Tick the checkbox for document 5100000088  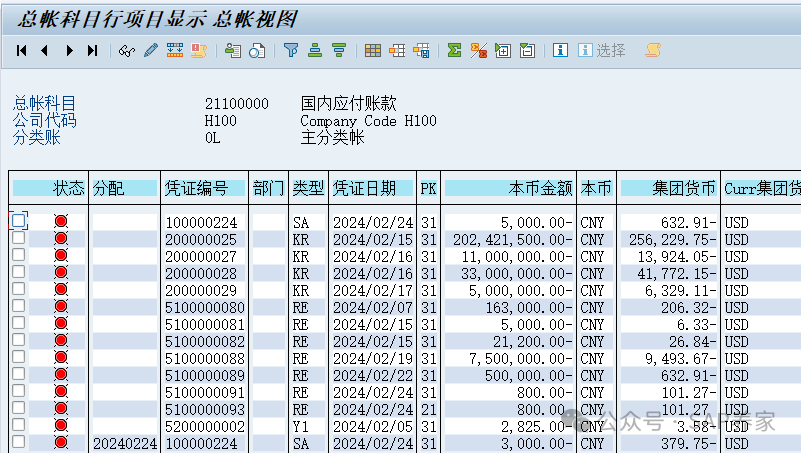(x=18, y=356)
